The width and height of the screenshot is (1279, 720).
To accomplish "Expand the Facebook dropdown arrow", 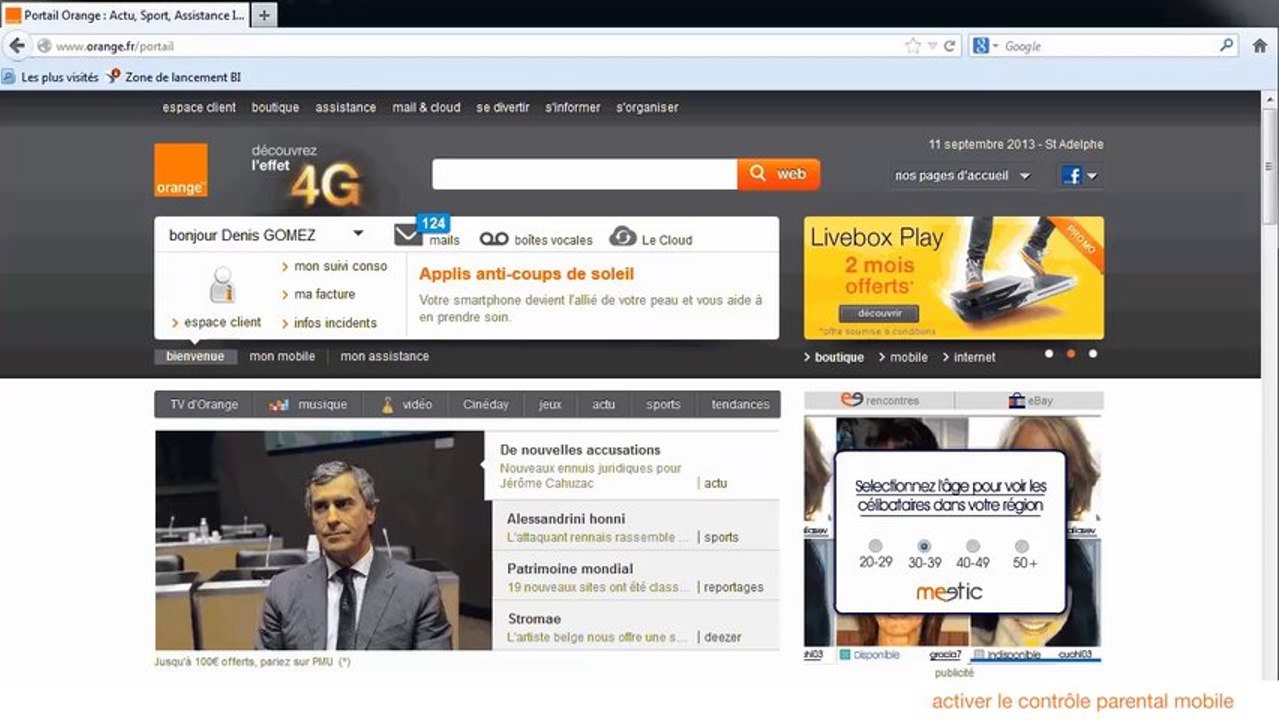I will pos(1092,176).
